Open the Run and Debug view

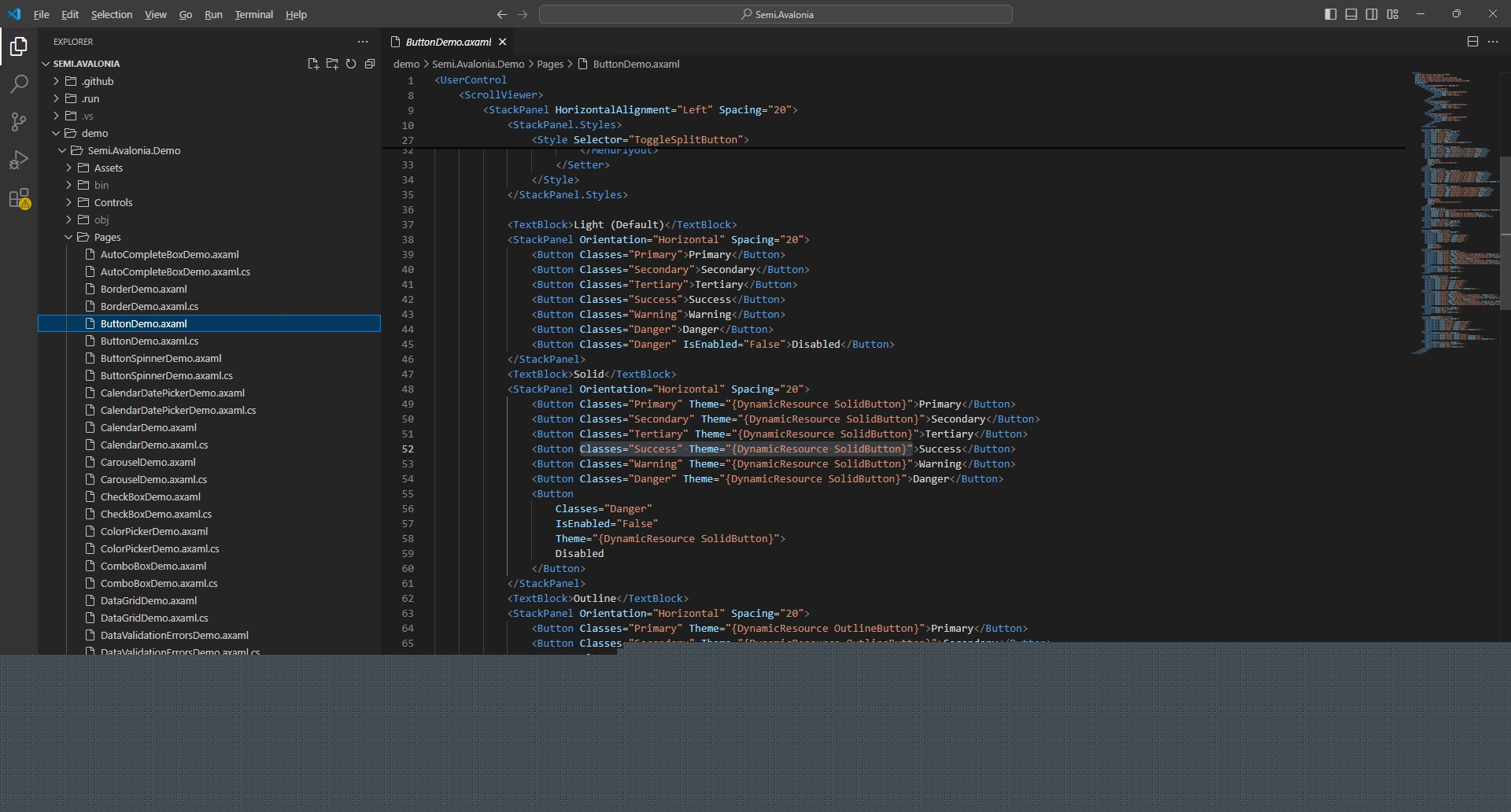(x=19, y=160)
